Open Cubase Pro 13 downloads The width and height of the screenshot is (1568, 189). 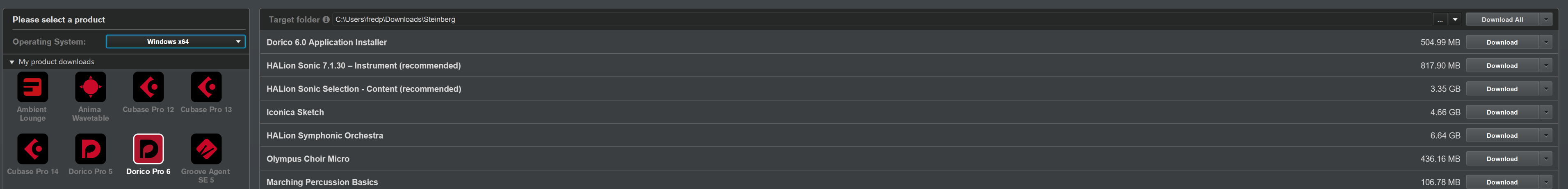pyautogui.click(x=206, y=88)
